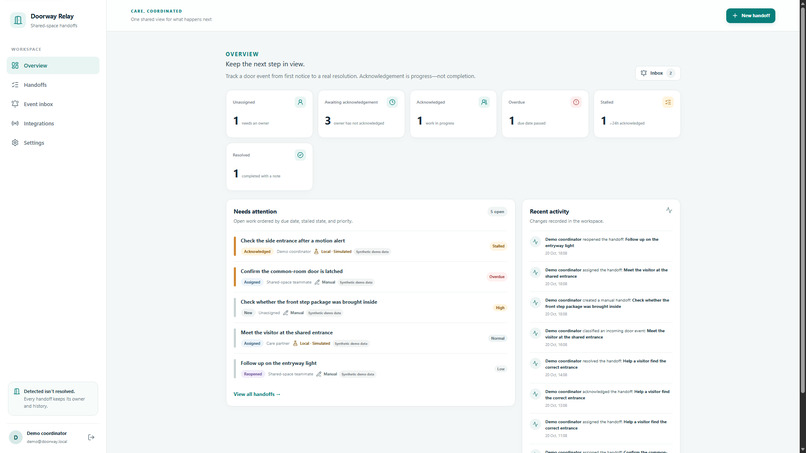Open the Event inbox page

[x=53, y=104]
